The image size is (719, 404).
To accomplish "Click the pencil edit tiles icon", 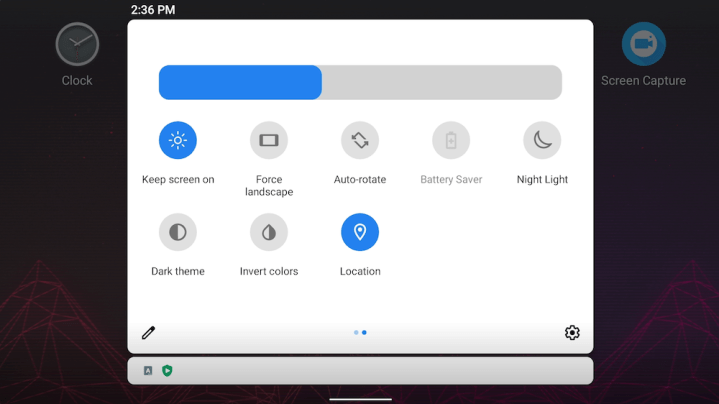I will pyautogui.click(x=148, y=333).
